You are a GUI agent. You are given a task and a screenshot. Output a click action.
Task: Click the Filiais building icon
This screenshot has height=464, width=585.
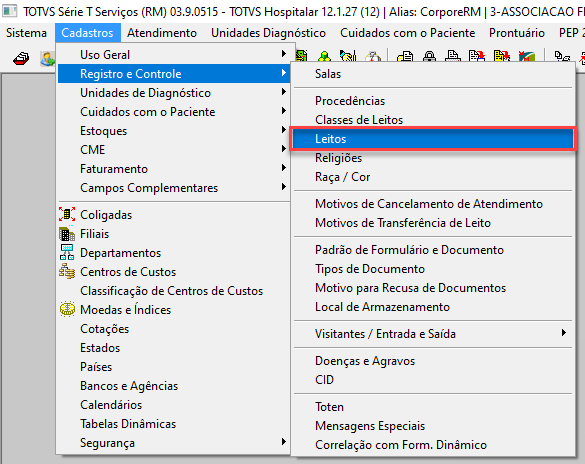[x=67, y=233]
